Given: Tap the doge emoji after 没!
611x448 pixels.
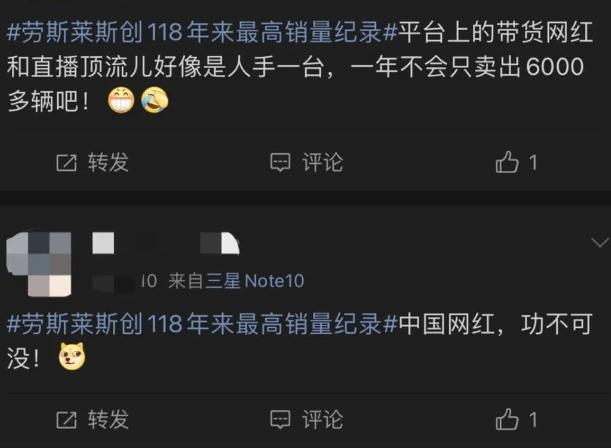Looking at the screenshot, I should [72, 356].
